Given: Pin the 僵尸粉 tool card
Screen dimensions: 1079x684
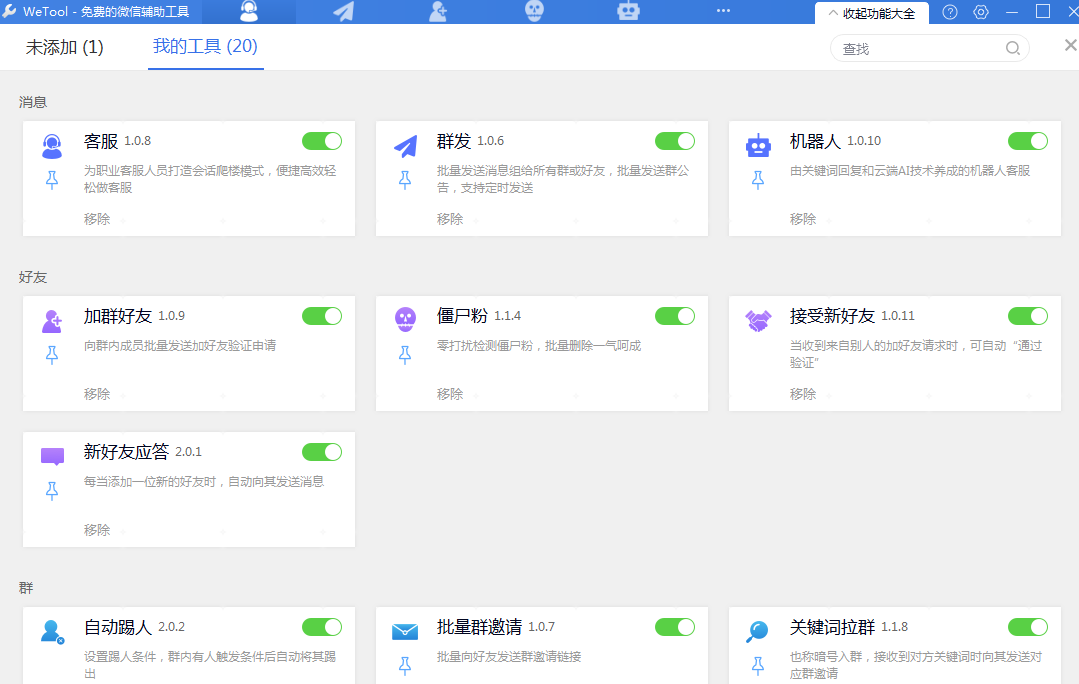Looking at the screenshot, I should tap(405, 355).
